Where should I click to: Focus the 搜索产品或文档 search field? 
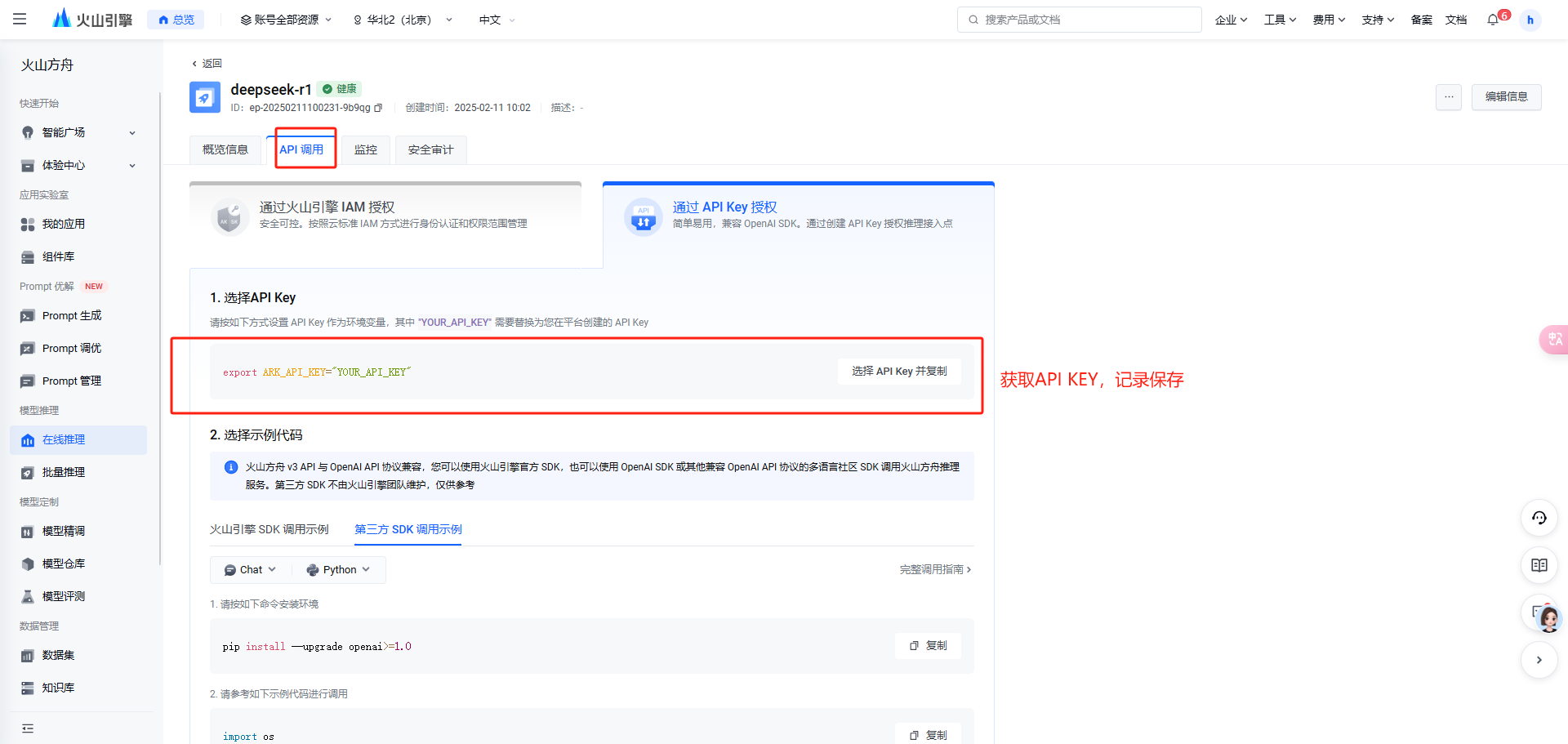1079,20
